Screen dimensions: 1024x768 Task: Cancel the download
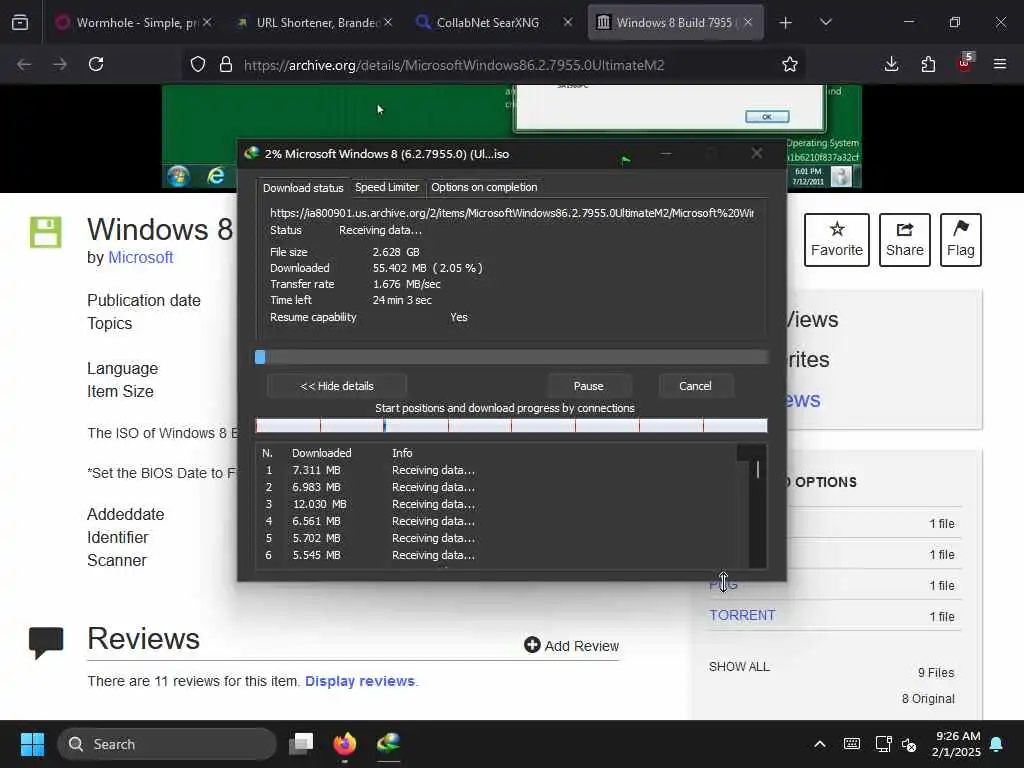point(695,386)
